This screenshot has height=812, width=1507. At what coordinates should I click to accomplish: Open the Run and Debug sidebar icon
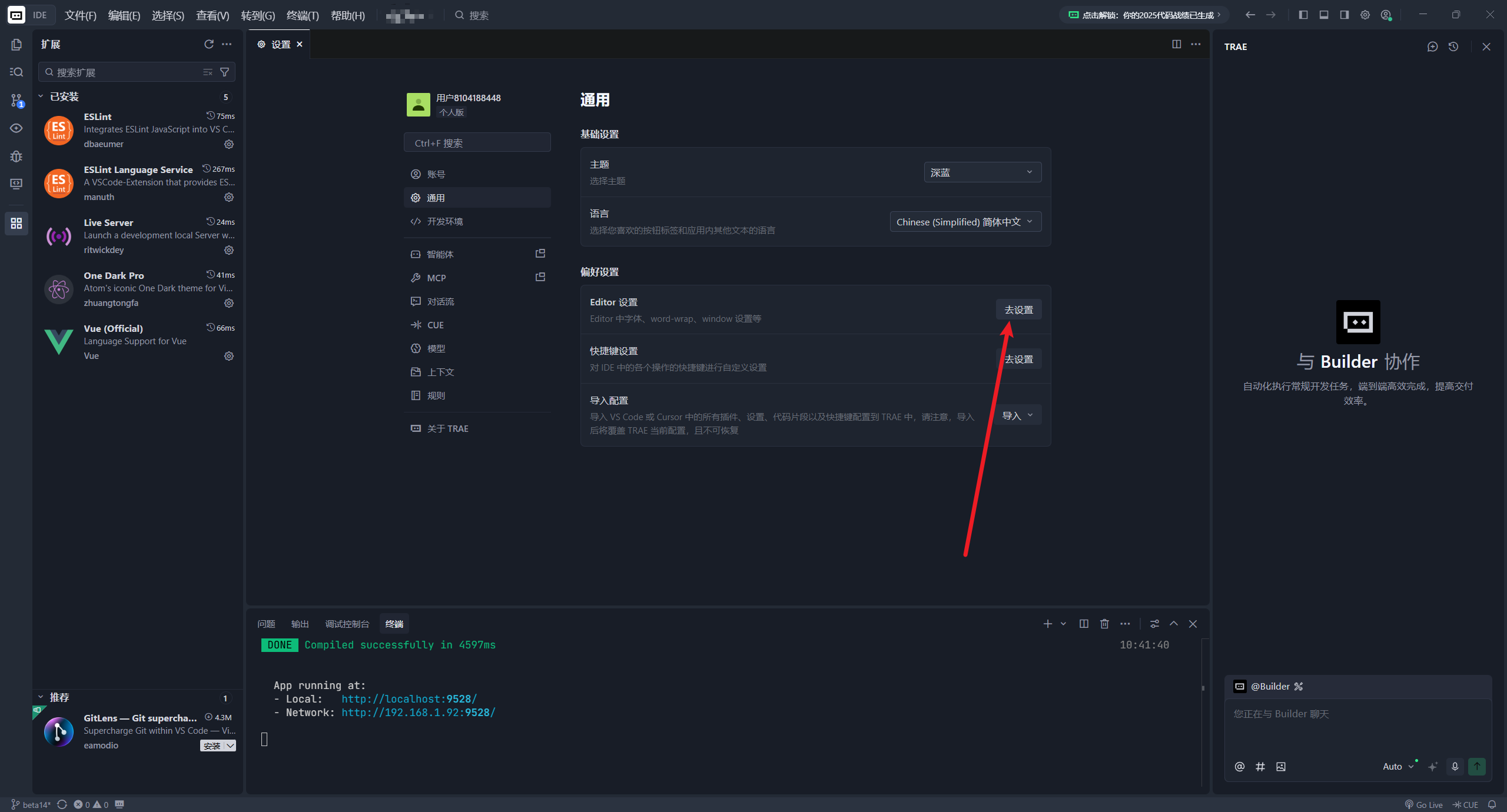click(x=16, y=156)
